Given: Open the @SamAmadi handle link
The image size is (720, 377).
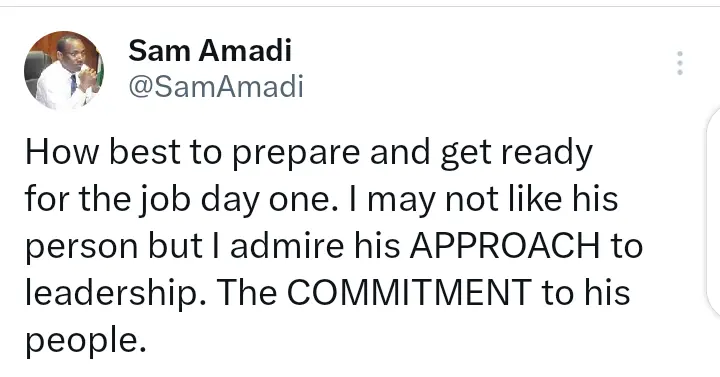Looking at the screenshot, I should coord(216,86).
